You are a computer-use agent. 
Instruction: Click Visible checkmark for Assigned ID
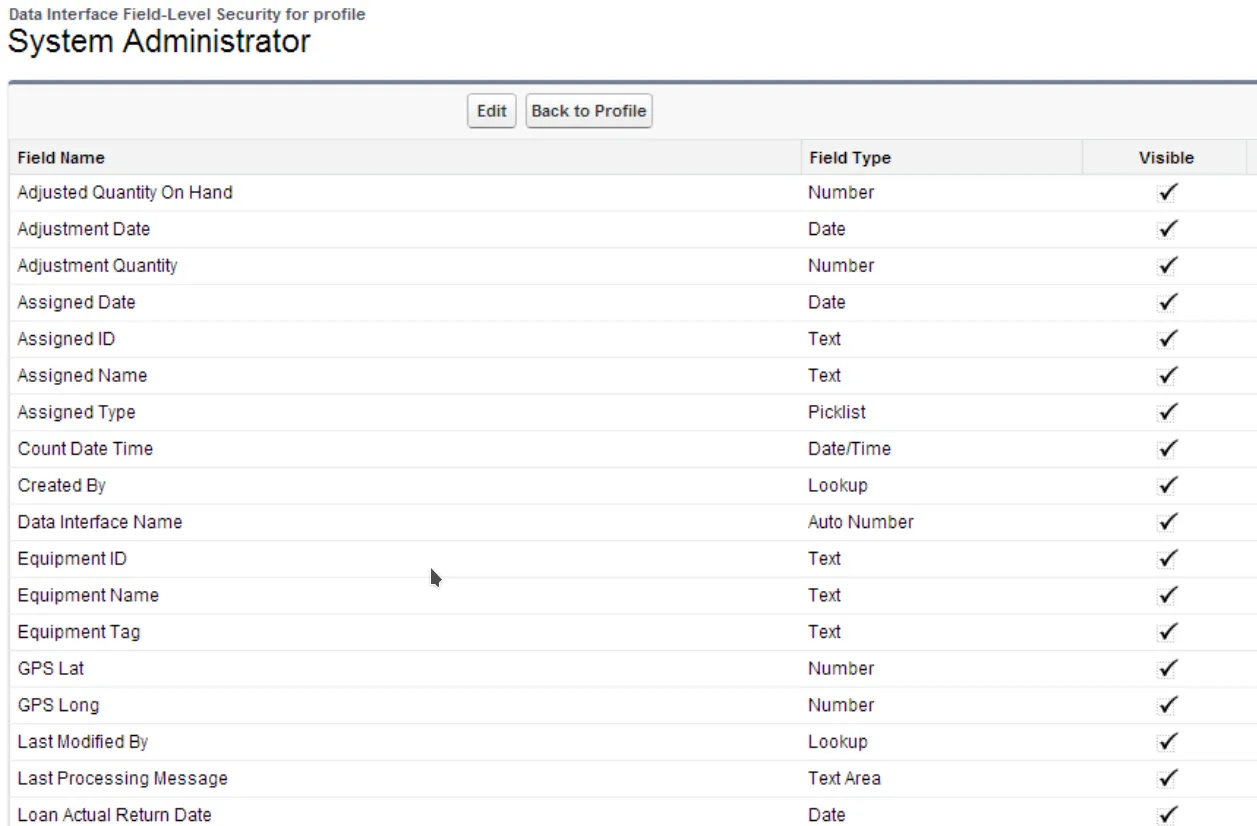coord(1167,339)
